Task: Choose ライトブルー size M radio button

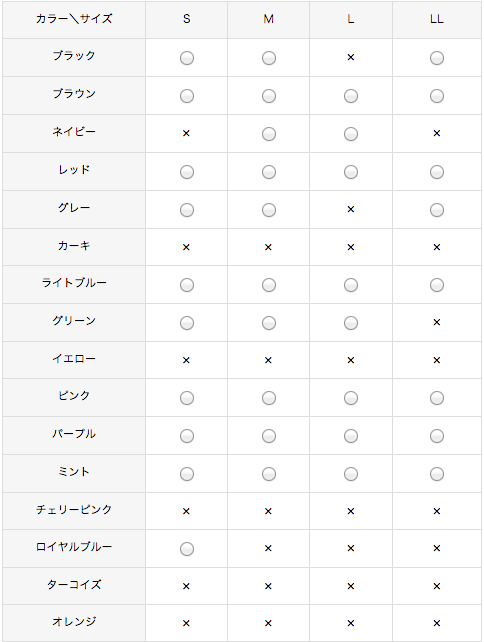Action: point(269,285)
